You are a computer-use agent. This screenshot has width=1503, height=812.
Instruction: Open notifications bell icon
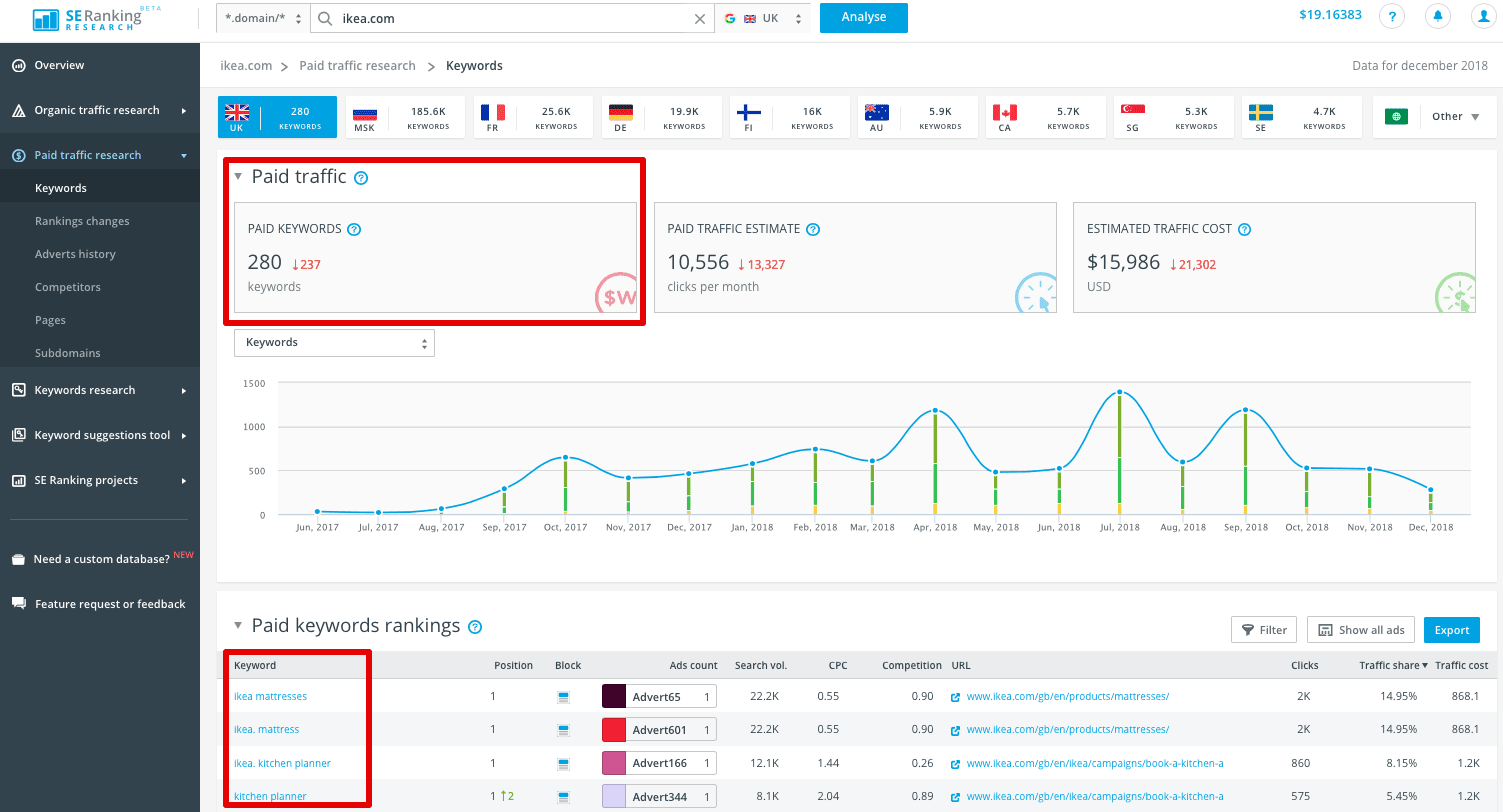click(x=1438, y=17)
